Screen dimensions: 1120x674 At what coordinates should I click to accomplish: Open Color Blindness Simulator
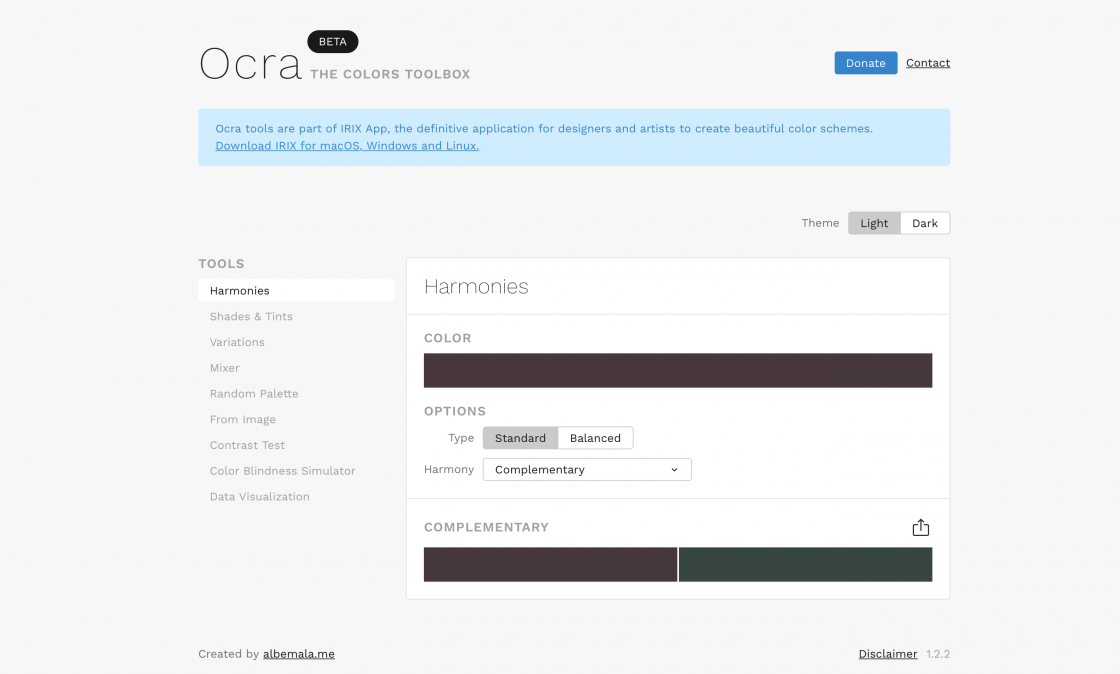click(282, 471)
